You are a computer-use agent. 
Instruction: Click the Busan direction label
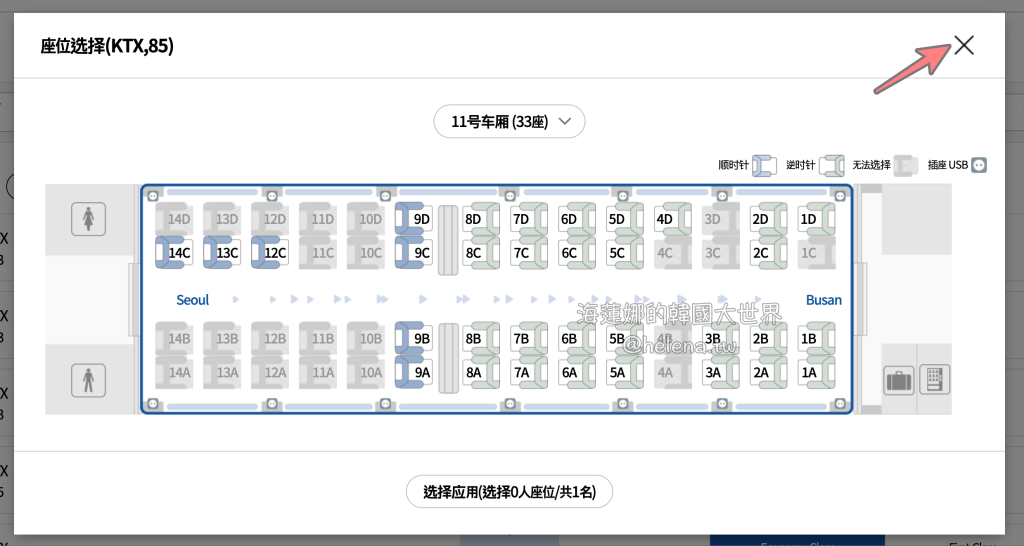coord(824,300)
